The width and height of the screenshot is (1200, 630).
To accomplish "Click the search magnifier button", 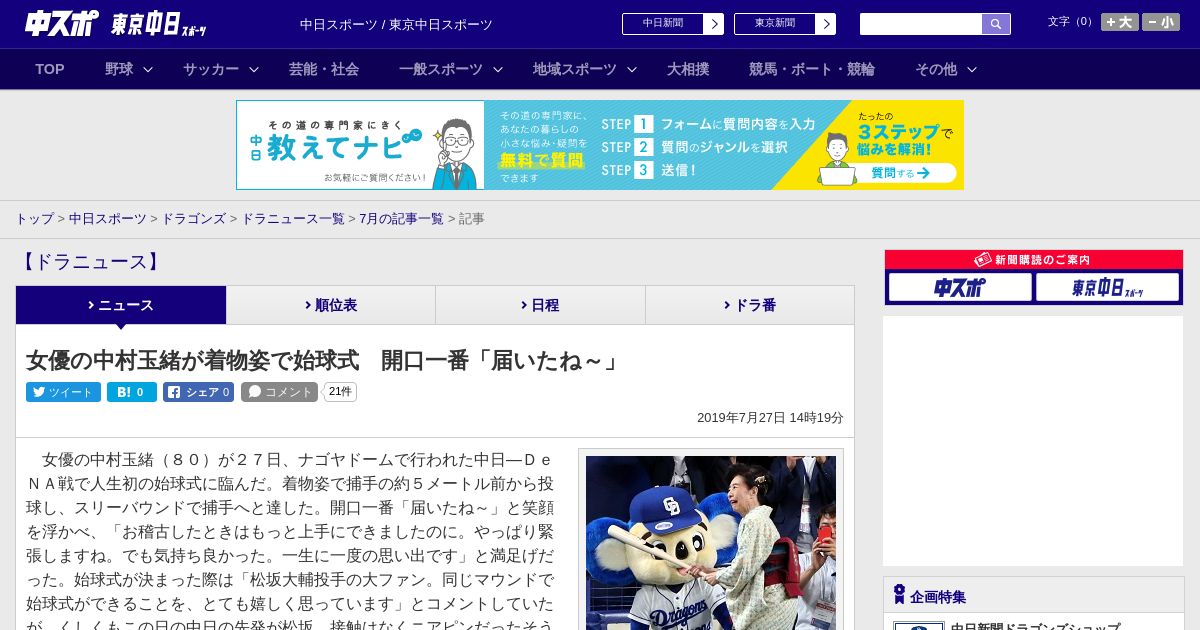I will click(x=996, y=24).
